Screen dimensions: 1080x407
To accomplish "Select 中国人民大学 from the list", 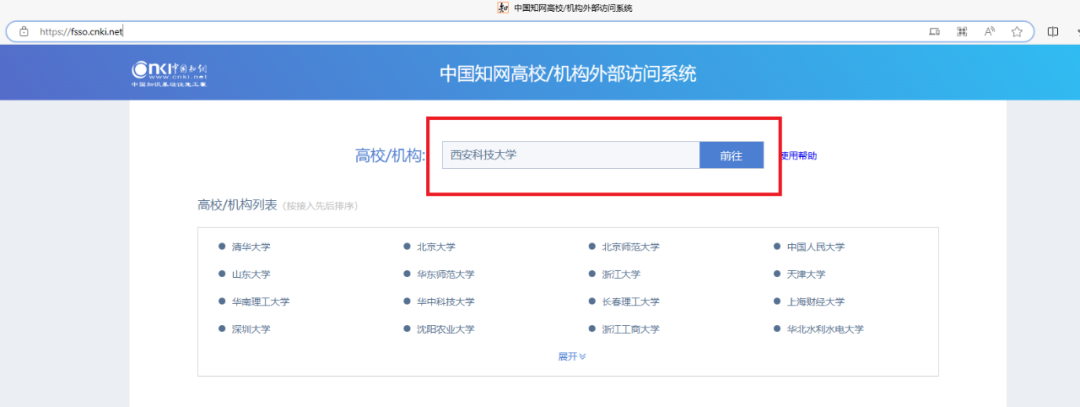I will [x=816, y=247].
